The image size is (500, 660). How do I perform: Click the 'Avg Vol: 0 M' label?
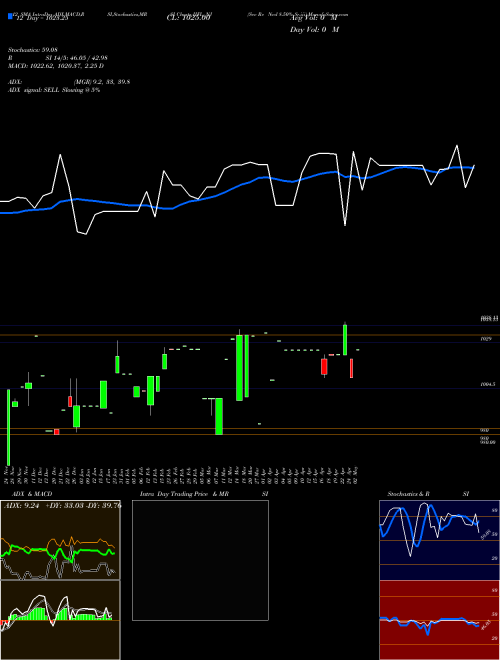click(313, 19)
